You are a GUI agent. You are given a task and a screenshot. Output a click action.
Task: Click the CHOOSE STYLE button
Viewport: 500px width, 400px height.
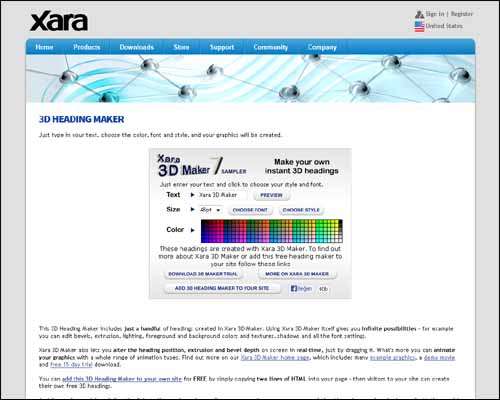(301, 210)
